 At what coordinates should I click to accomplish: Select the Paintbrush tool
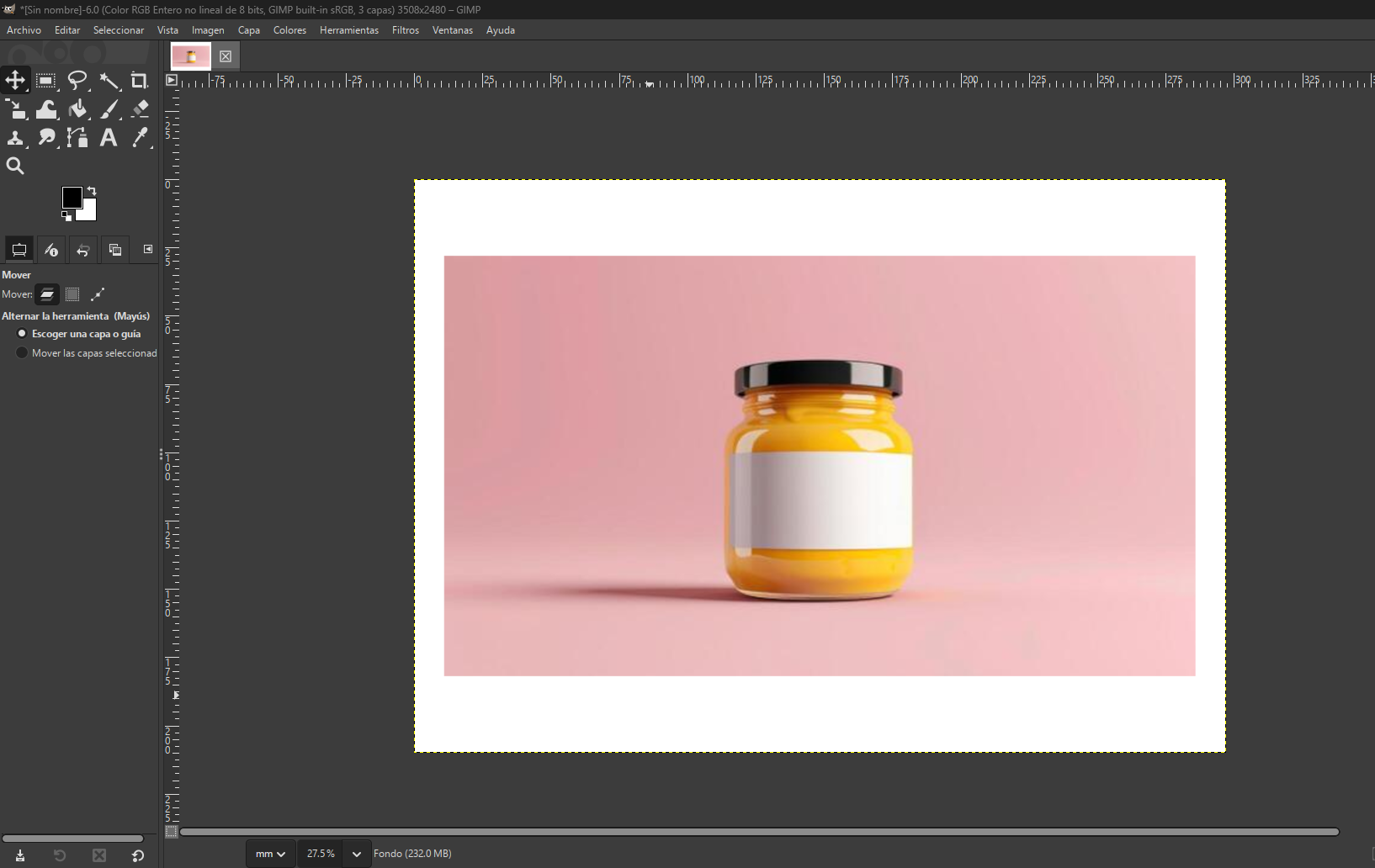[x=109, y=109]
